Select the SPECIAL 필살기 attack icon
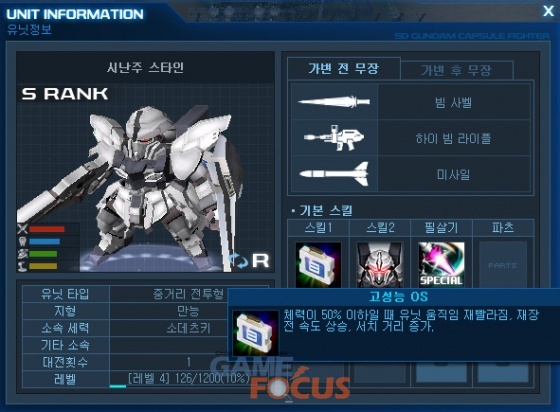 click(441, 265)
